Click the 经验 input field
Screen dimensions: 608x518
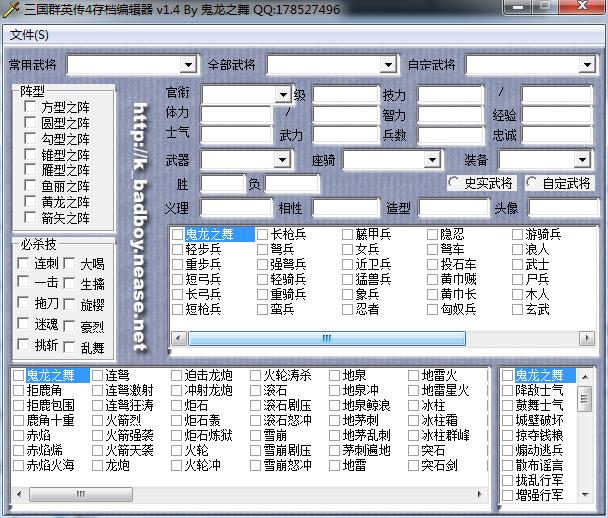tap(557, 115)
